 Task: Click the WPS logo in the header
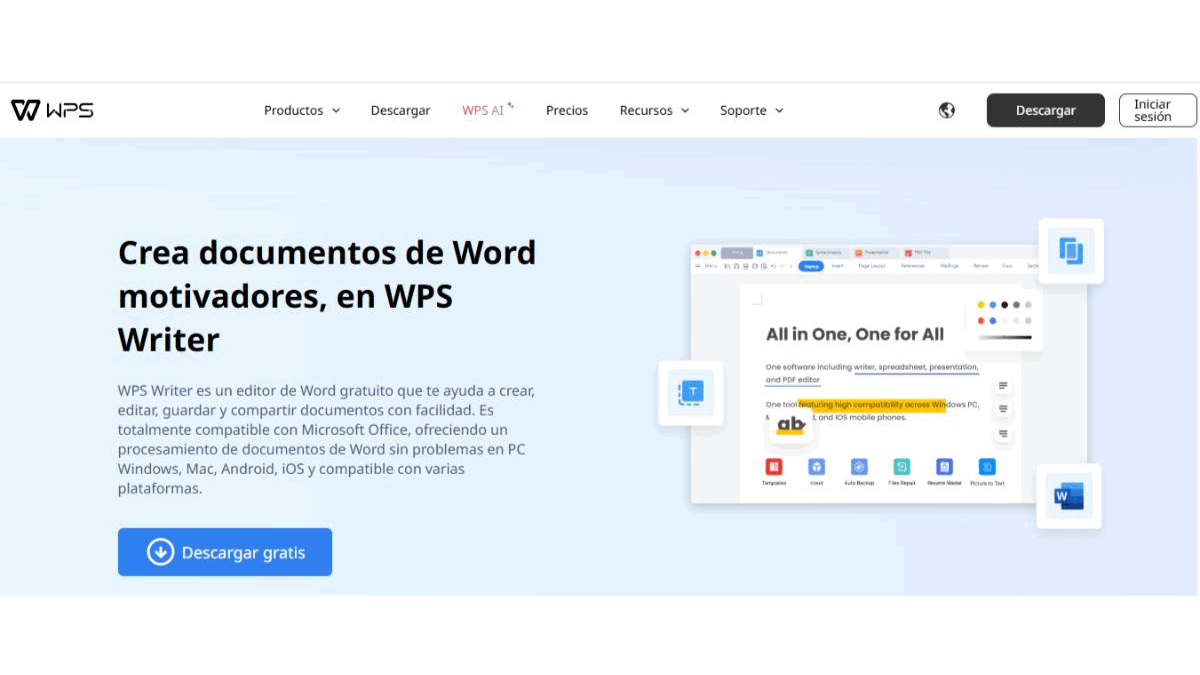coord(52,110)
